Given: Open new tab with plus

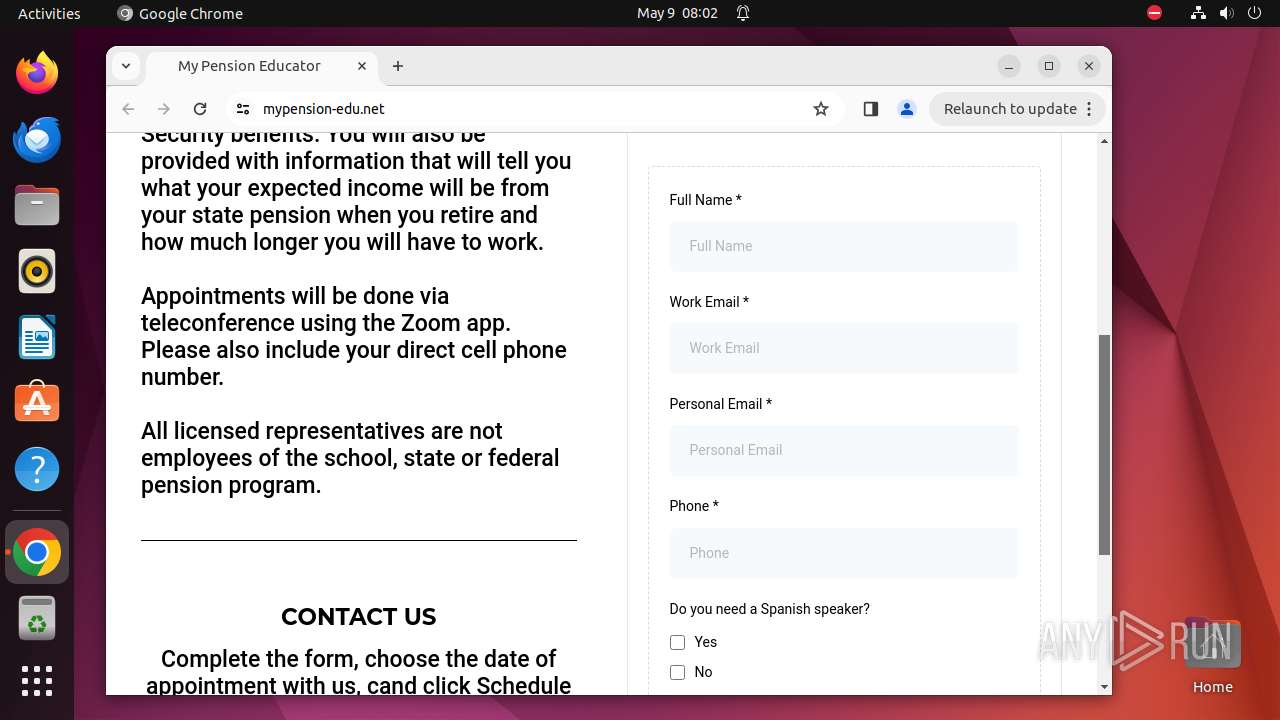Looking at the screenshot, I should (398, 66).
